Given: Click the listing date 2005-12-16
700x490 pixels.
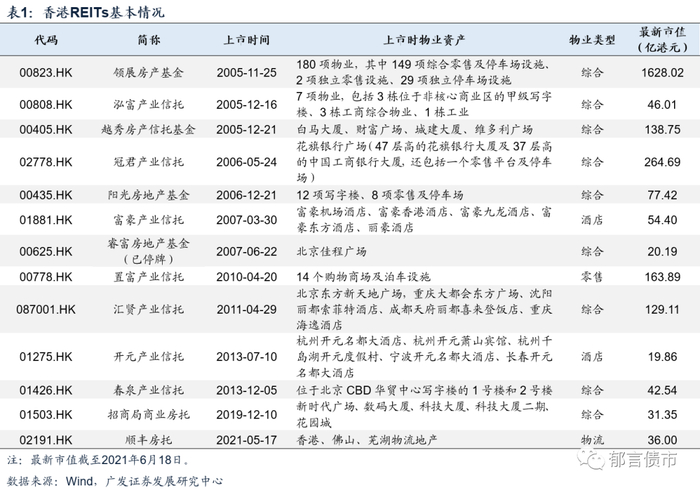Looking at the screenshot, I should coord(246,104).
